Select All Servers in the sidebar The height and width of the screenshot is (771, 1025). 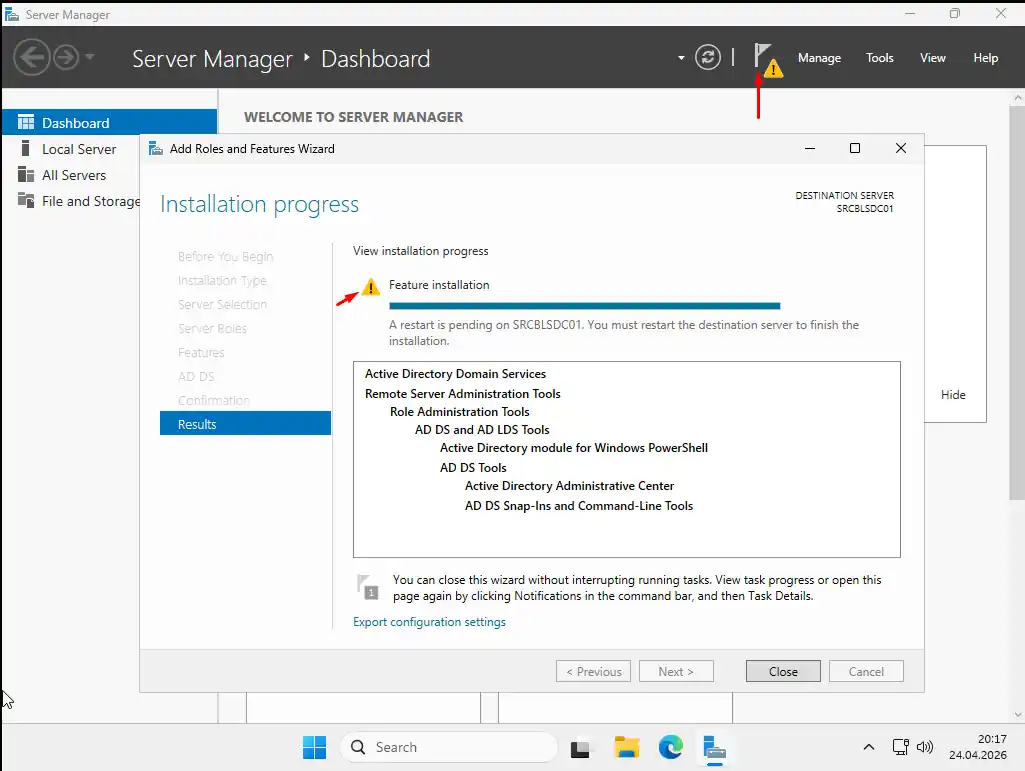pos(73,175)
